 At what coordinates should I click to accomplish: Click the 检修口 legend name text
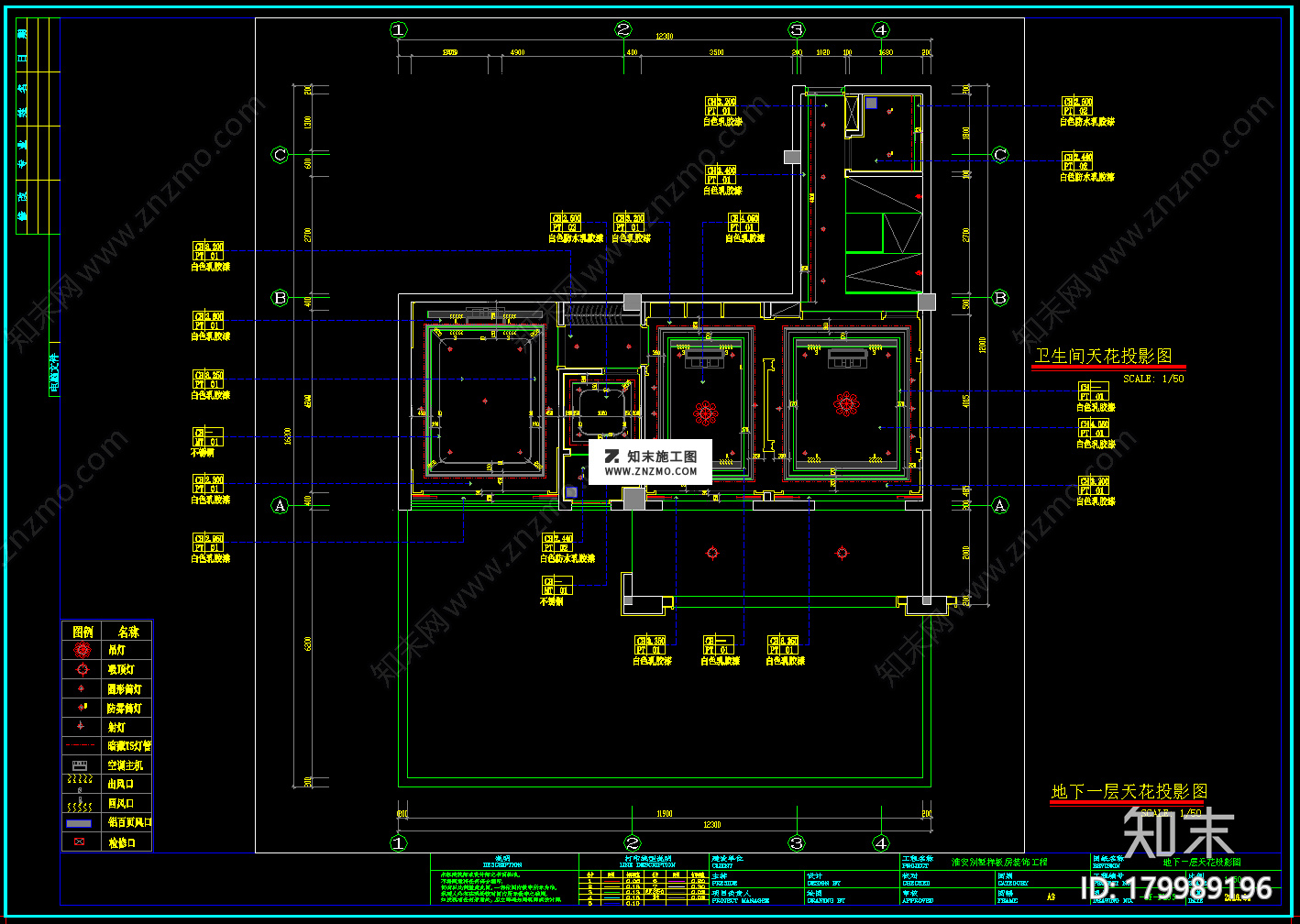click(122, 842)
